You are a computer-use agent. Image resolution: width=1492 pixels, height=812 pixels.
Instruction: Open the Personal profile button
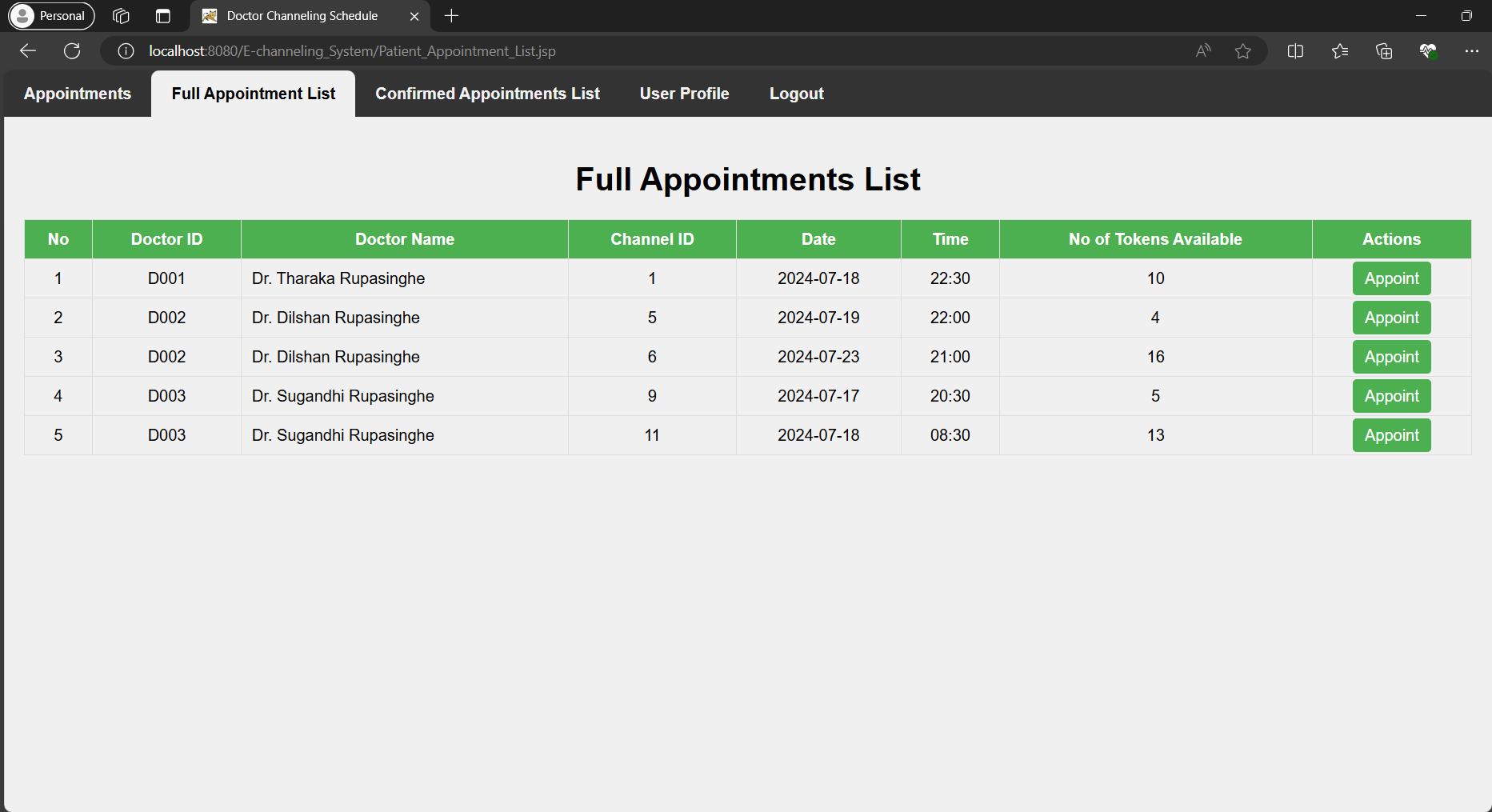pyautogui.click(x=51, y=16)
